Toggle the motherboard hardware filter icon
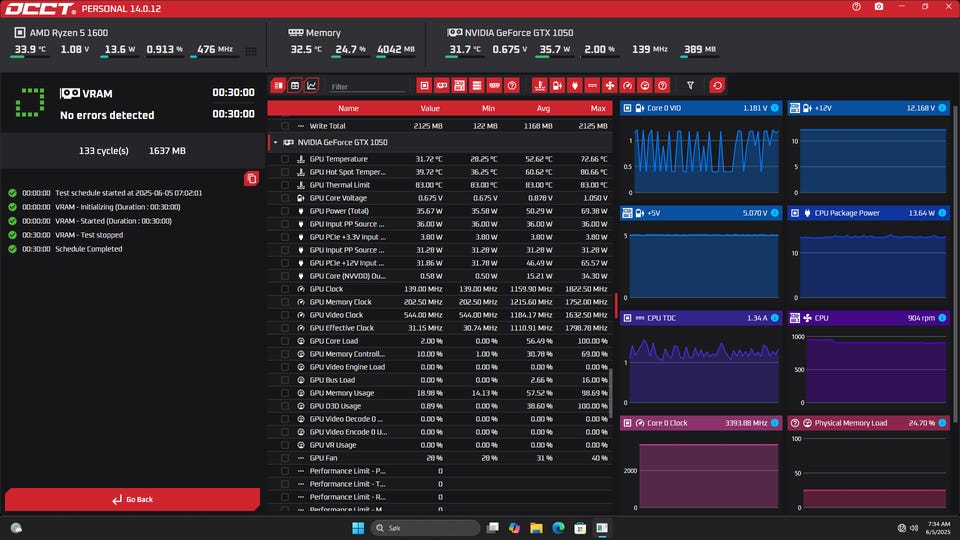The height and width of the screenshot is (540, 960). [x=459, y=86]
